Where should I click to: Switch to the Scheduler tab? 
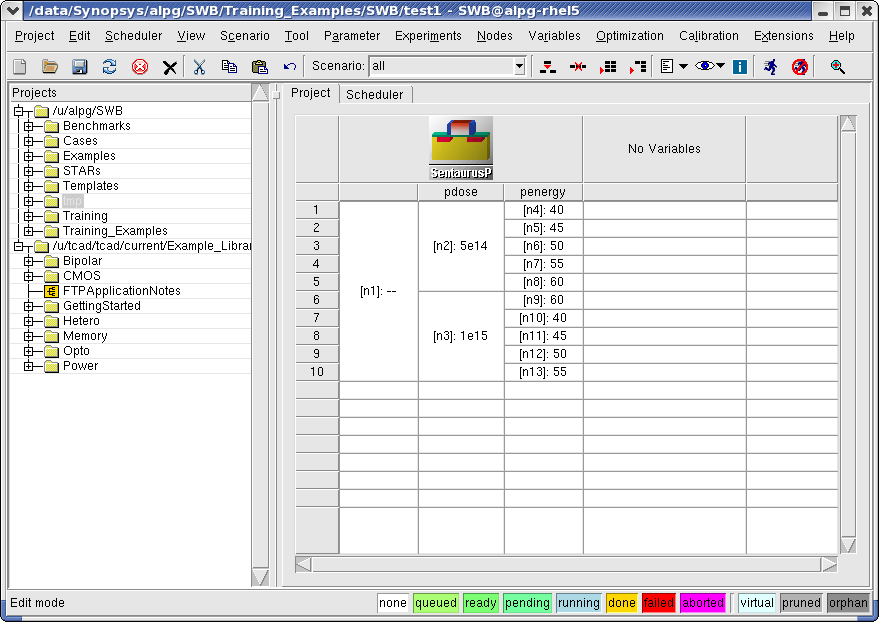[375, 94]
